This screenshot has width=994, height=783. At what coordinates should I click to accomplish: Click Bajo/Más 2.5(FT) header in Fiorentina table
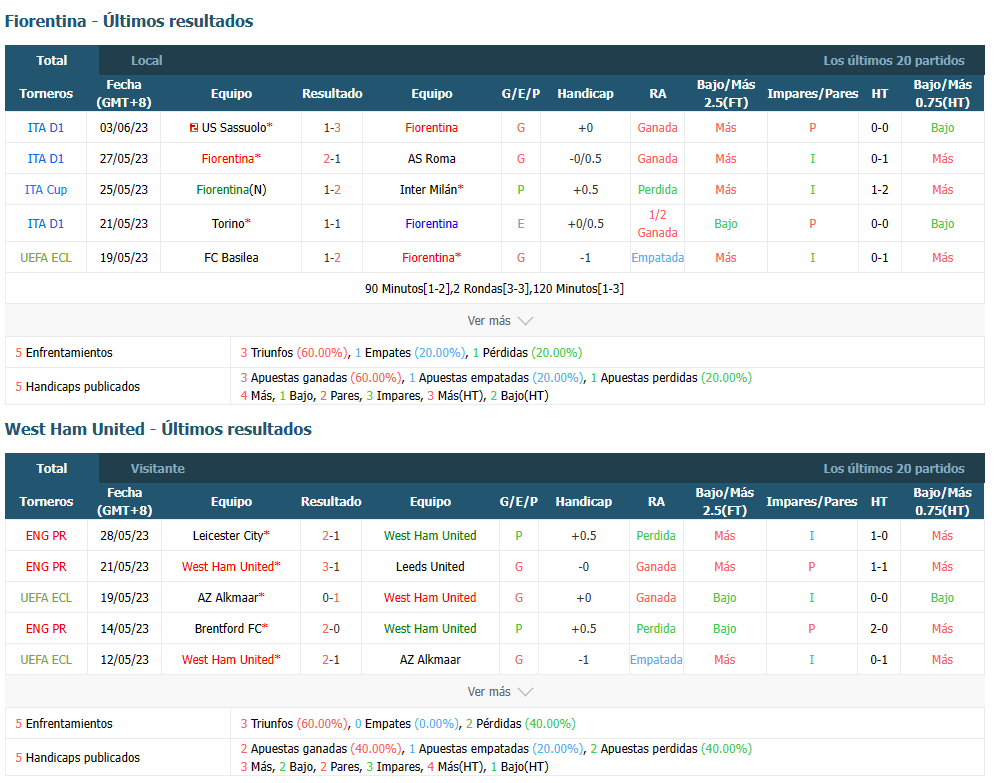pyautogui.click(x=726, y=94)
